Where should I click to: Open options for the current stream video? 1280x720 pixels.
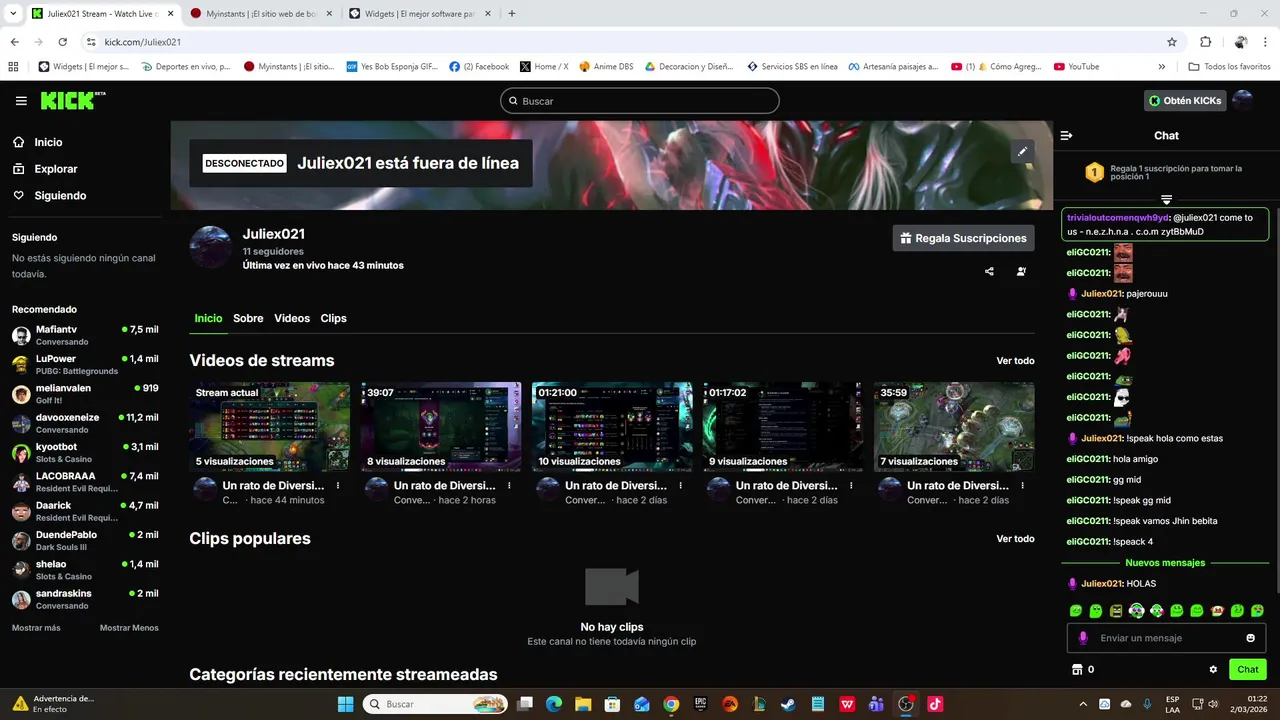[x=338, y=485]
